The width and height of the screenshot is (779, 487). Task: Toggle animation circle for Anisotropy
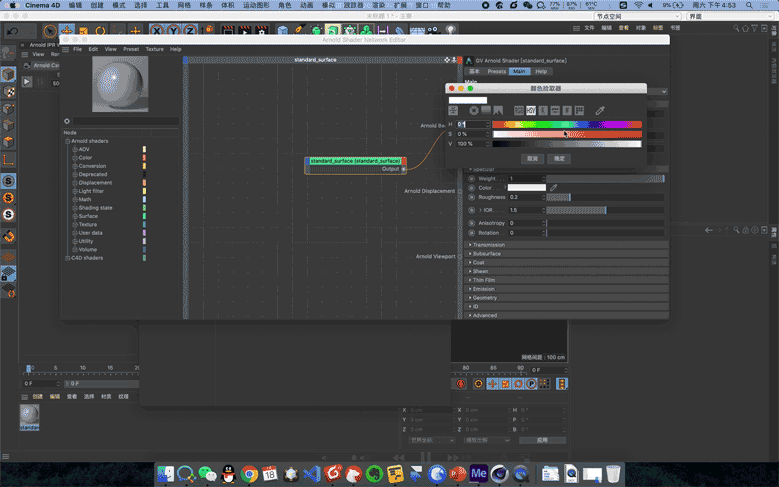(x=471, y=223)
